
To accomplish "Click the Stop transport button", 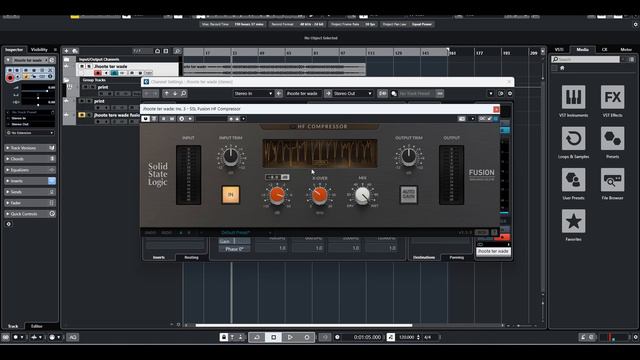I will pyautogui.click(x=273, y=337).
